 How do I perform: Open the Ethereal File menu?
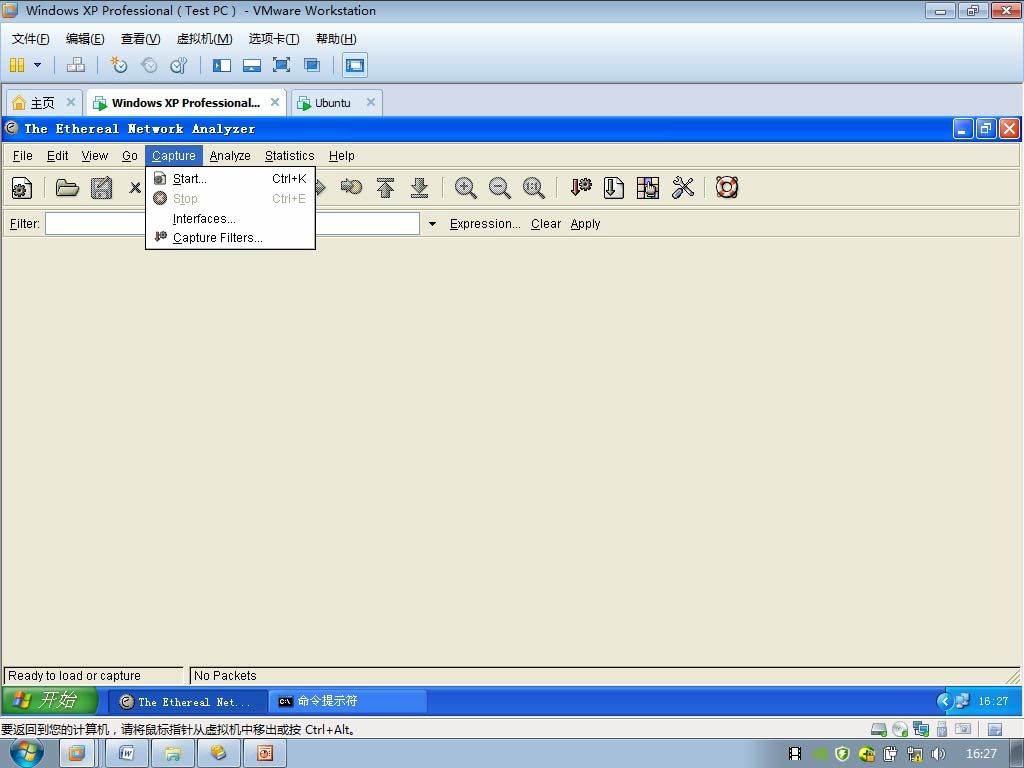[22, 155]
